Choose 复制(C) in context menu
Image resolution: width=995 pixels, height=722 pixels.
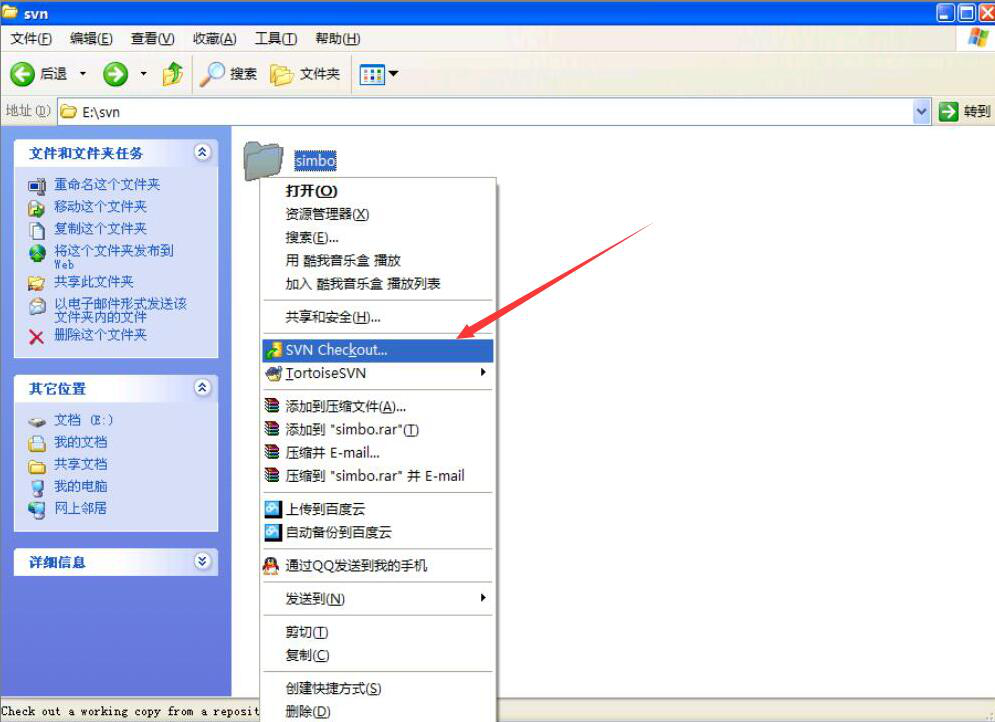click(378, 655)
